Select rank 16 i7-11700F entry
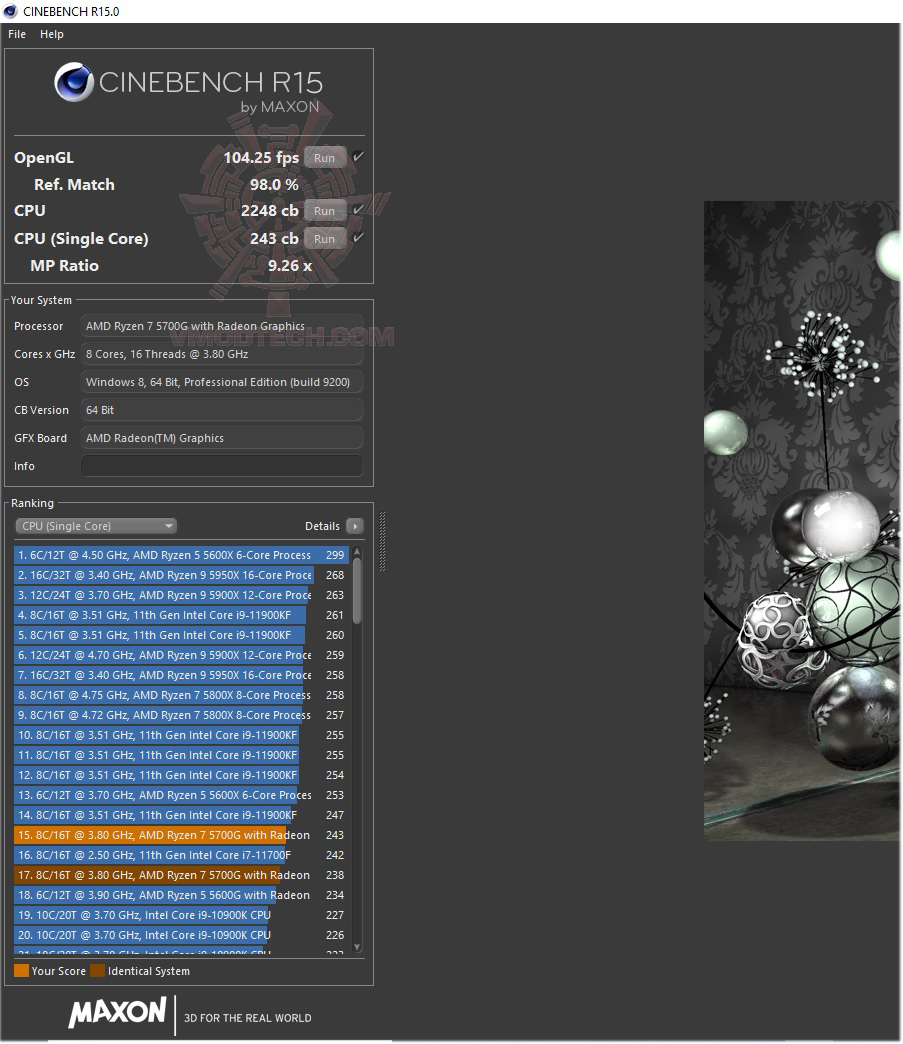903x1044 pixels. click(x=181, y=855)
